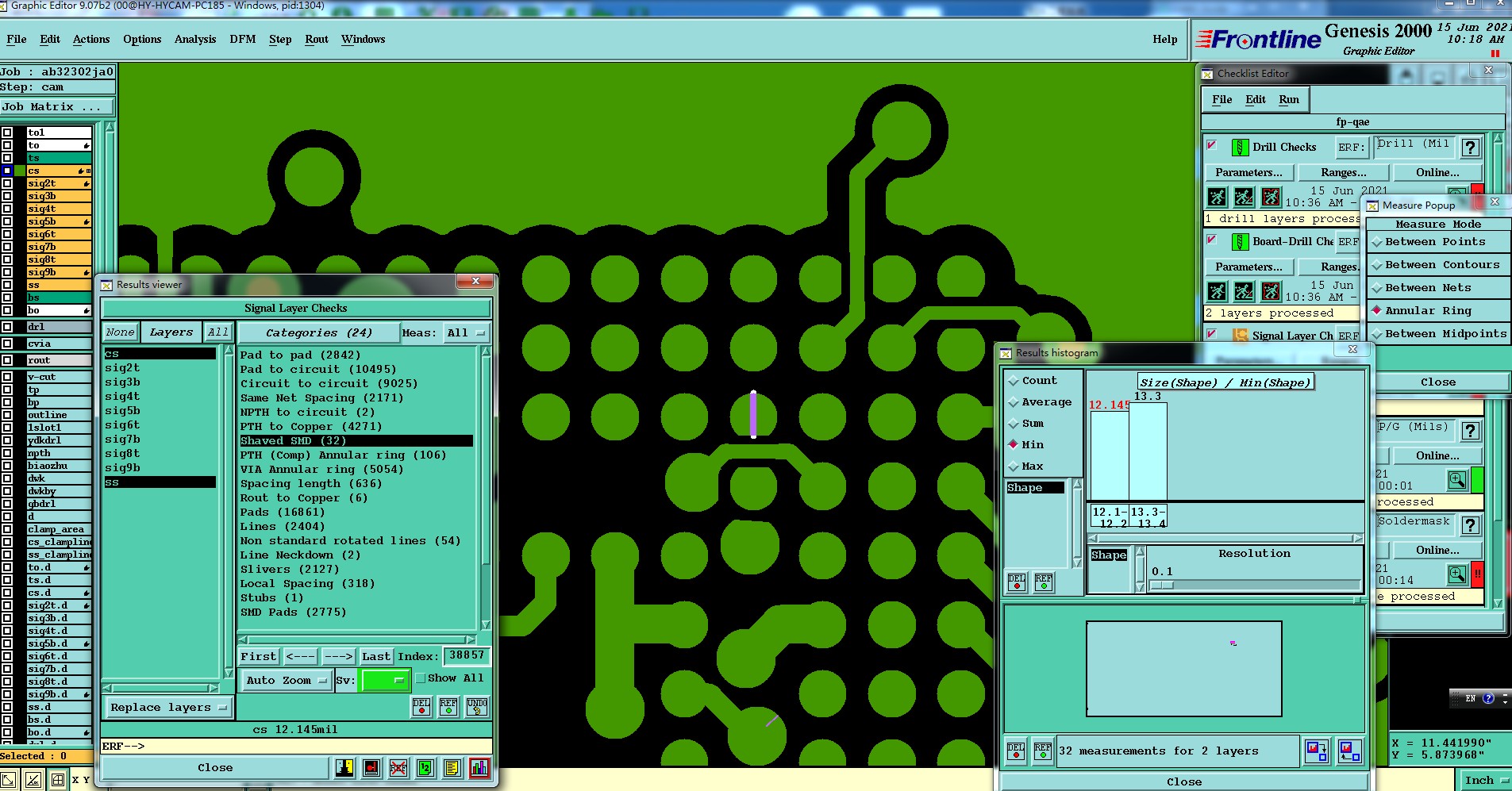Open DFM menu
This screenshot has width=1512, height=791.
pos(243,40)
